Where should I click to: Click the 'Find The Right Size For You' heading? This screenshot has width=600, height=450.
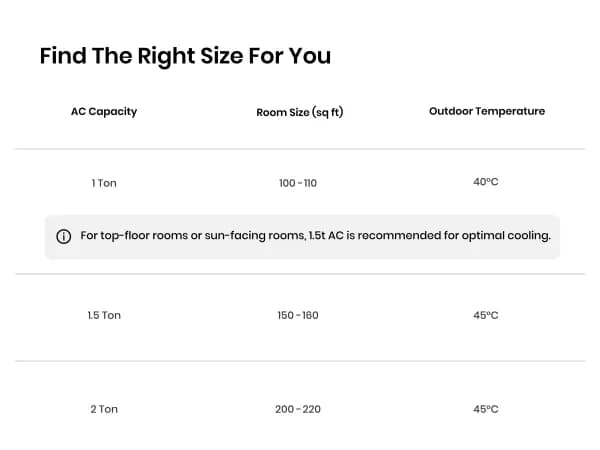(185, 56)
